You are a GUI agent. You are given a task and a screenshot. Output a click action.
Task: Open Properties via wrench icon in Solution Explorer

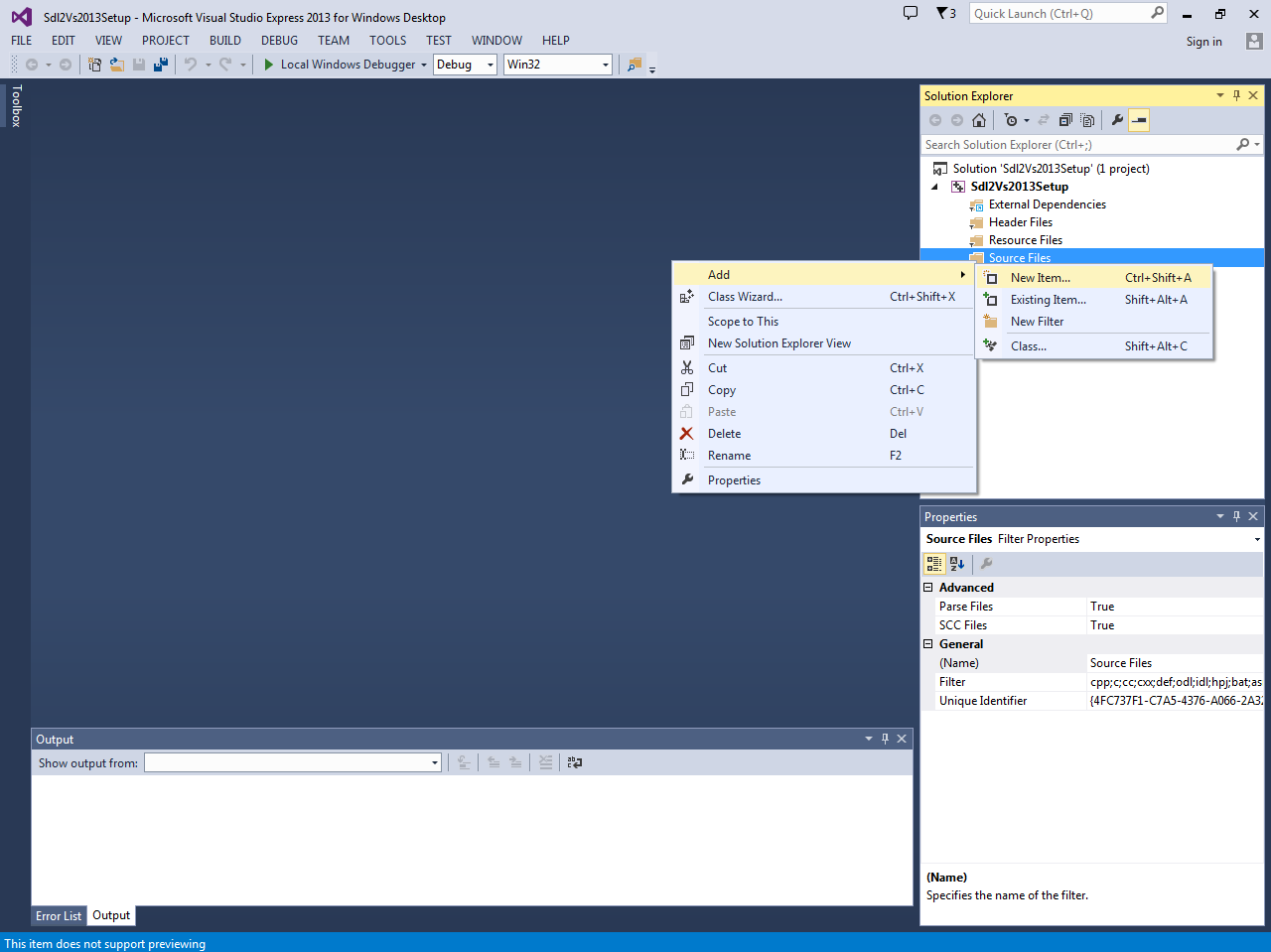pos(1117,119)
